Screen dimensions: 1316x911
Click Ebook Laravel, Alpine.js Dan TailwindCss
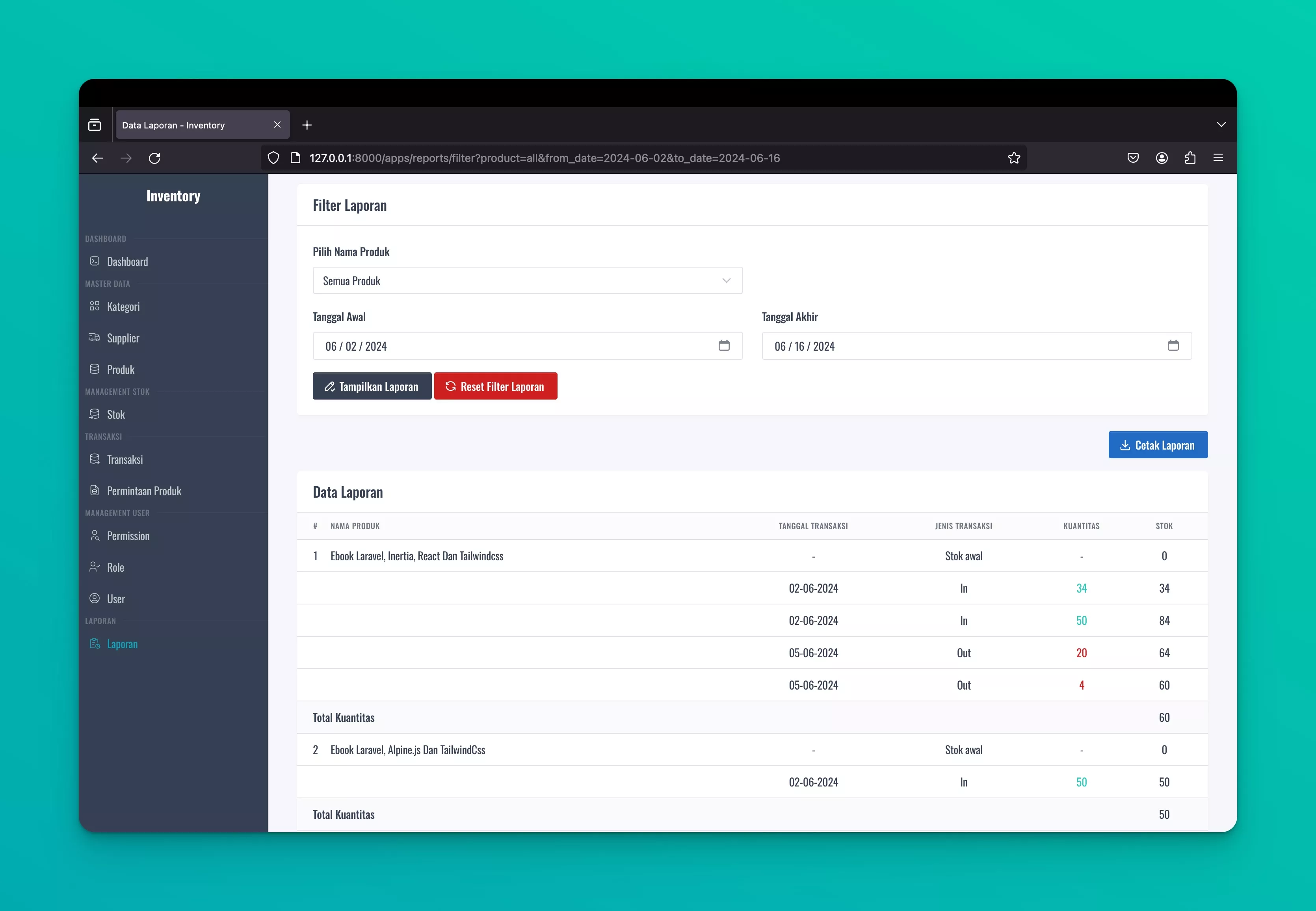pos(408,750)
